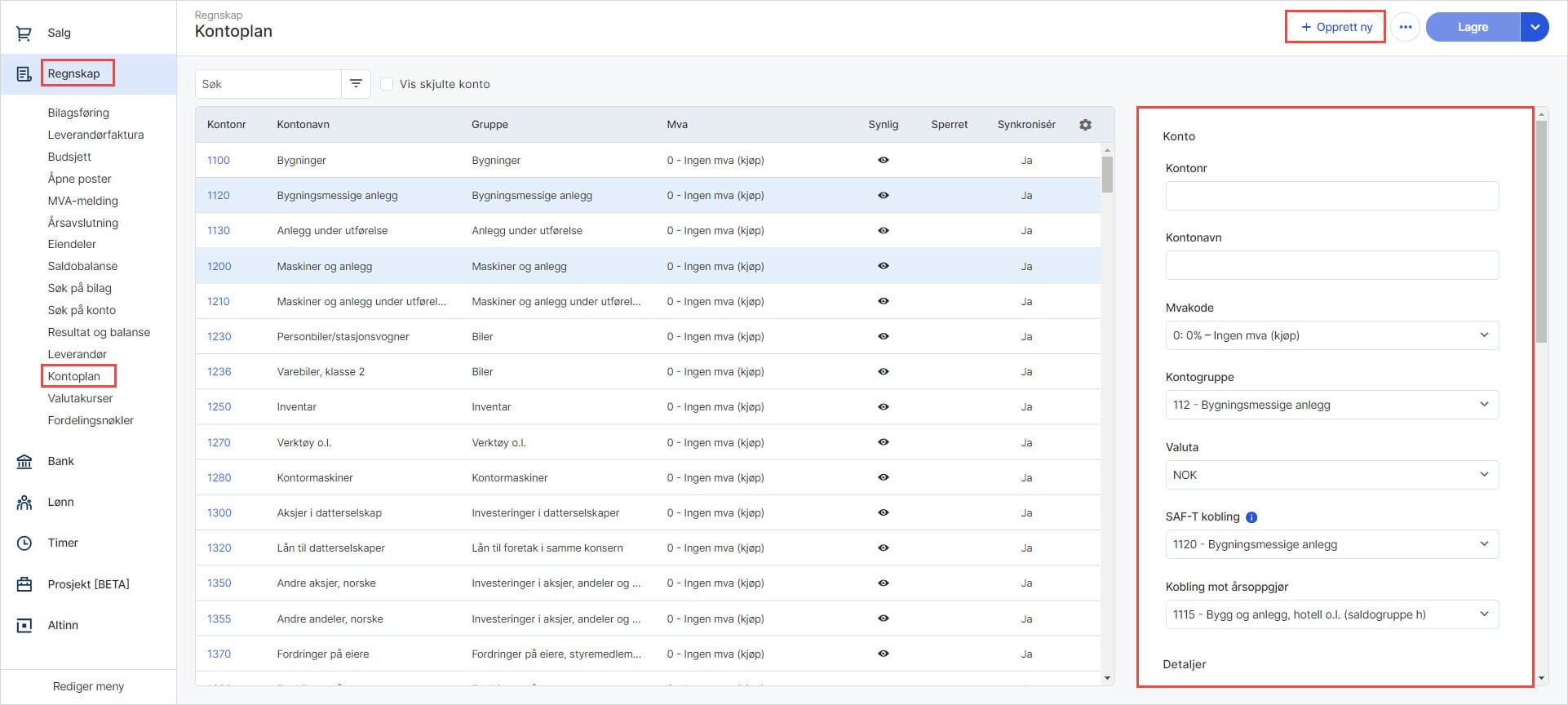Viewport: 1568px width, 705px height.
Task: Open the Kontogruppe dropdown
Action: (1331, 405)
